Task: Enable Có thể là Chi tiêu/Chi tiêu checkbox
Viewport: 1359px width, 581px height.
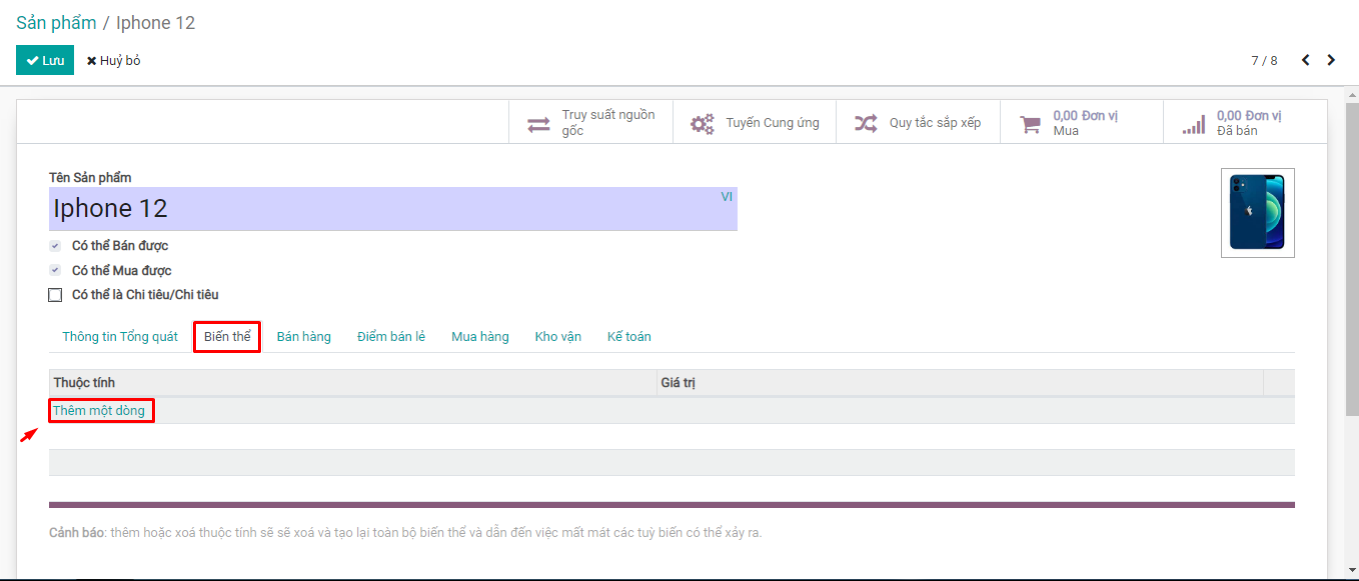Action: pyautogui.click(x=55, y=295)
